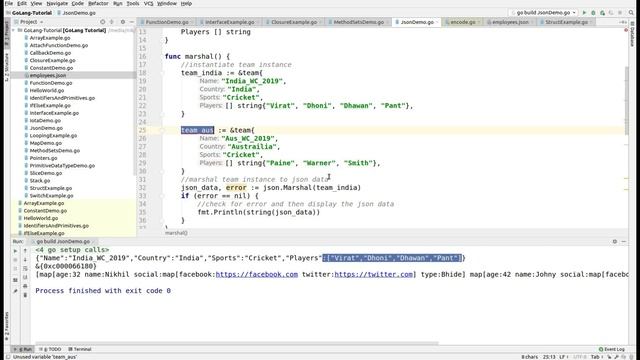This screenshot has width=640, height=360.
Task: Open the Project panel settings gear
Action: coord(122,22)
